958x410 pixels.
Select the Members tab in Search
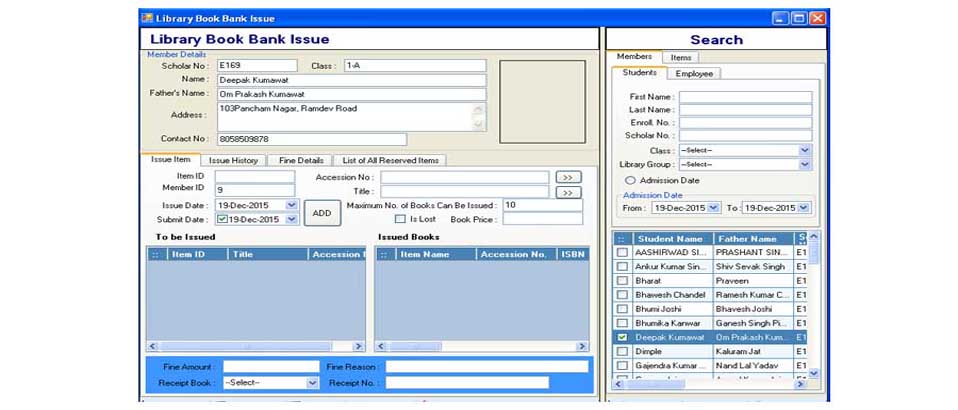point(634,56)
